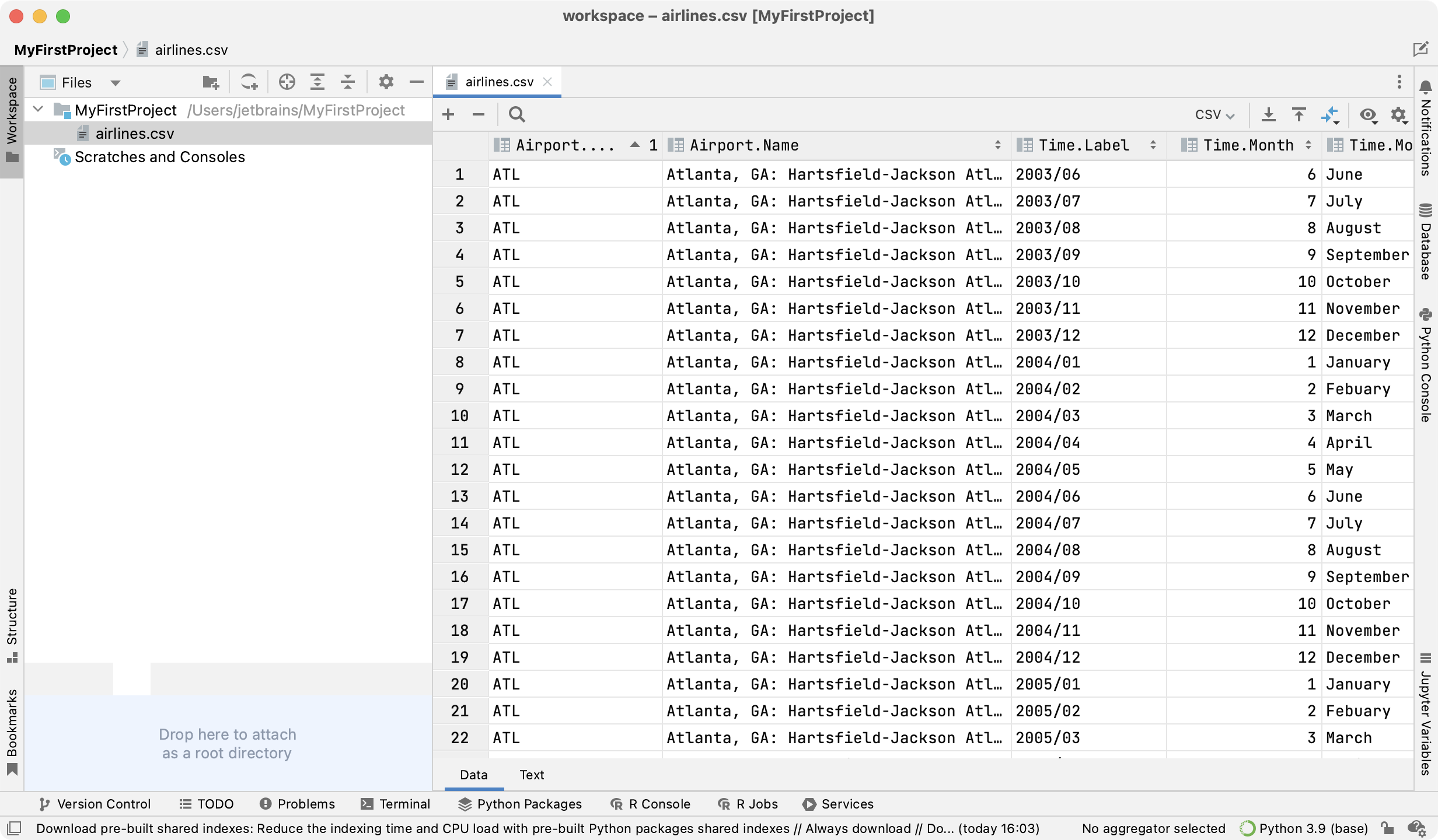
Task: Select row number 10 header
Action: point(460,415)
